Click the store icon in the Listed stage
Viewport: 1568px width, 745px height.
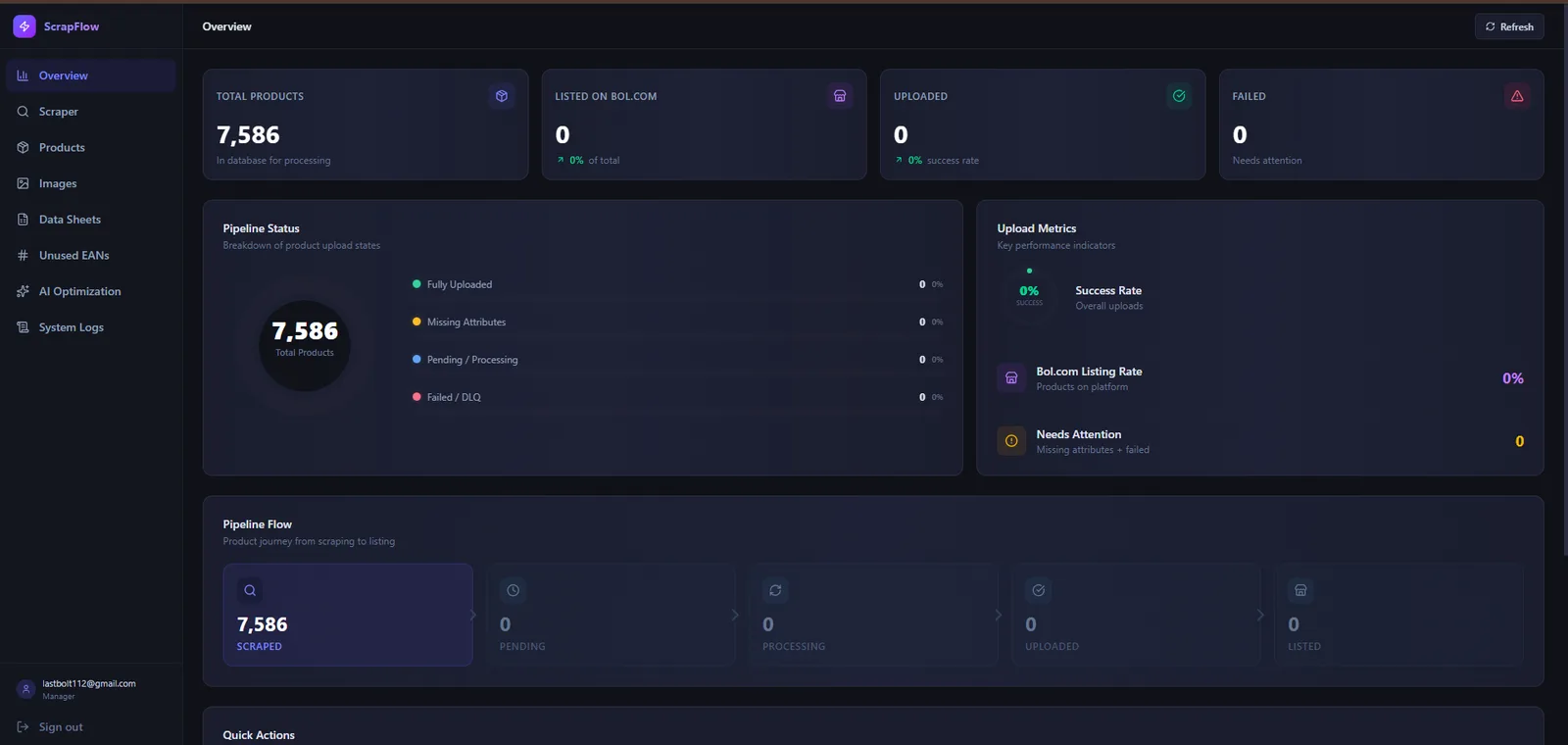pos(1300,590)
